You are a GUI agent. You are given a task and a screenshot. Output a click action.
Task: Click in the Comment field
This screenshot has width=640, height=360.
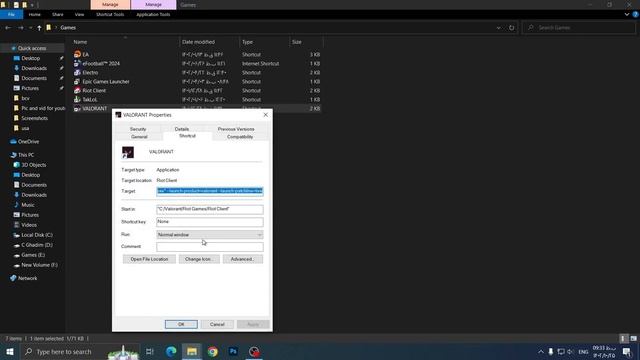209,247
